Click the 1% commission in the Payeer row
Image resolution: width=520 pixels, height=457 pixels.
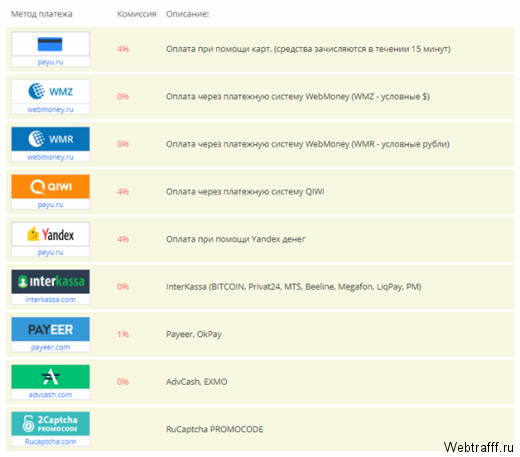[123, 334]
